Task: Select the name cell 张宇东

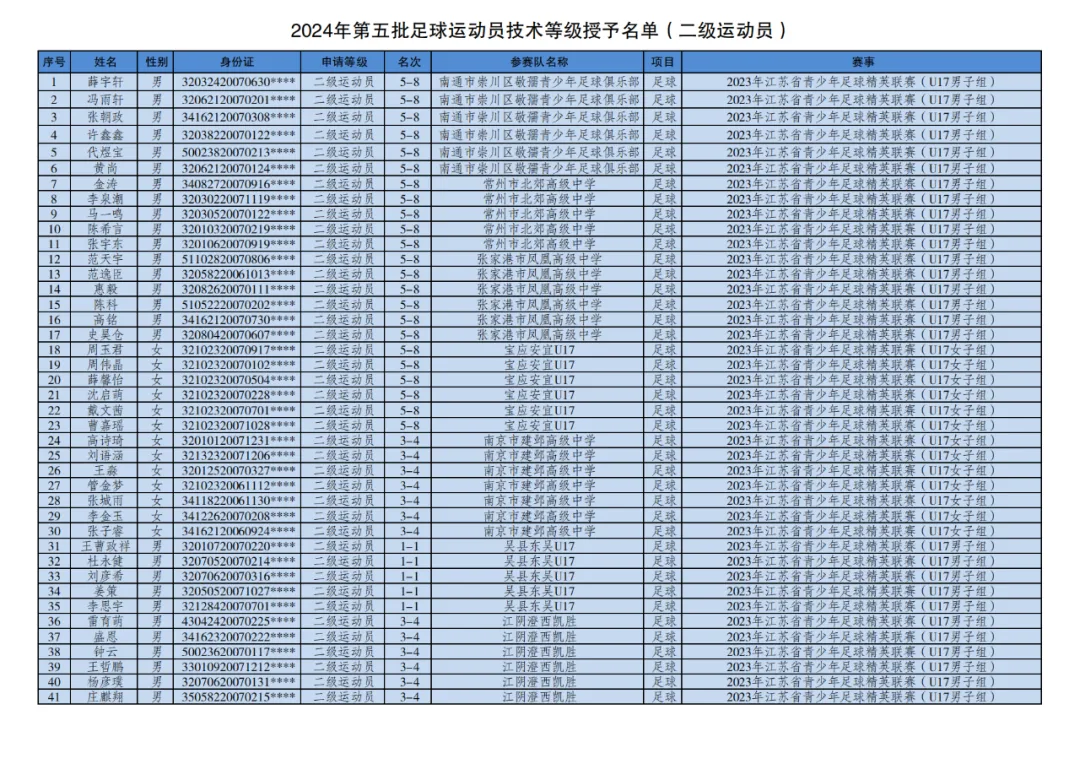Action: 105,244
